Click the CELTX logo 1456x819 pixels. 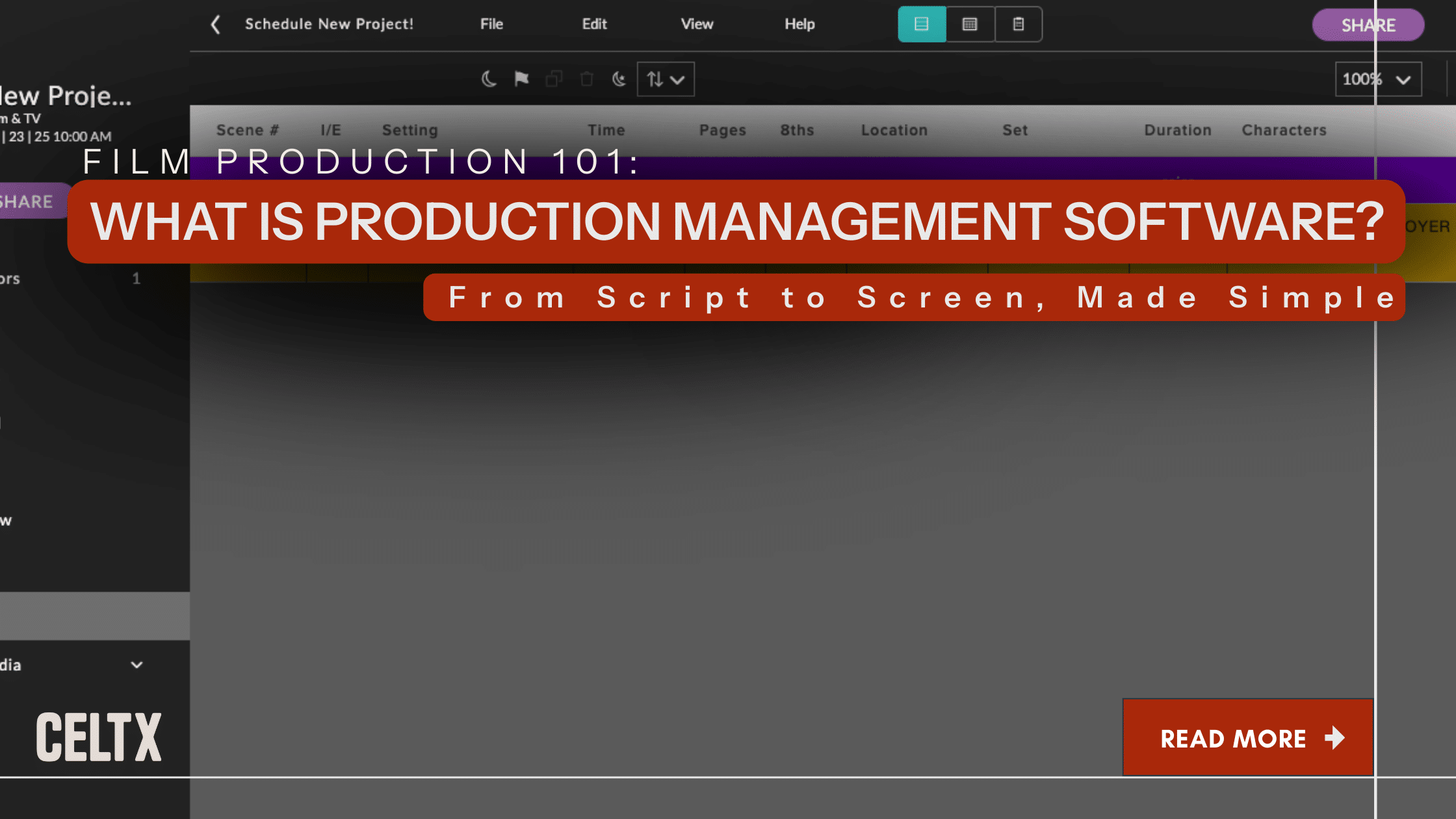(x=99, y=736)
